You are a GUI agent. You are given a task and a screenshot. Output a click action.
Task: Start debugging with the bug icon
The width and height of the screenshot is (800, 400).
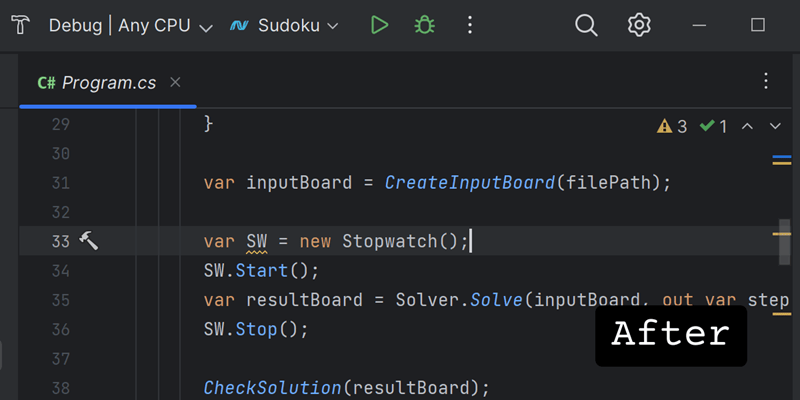[425, 25]
